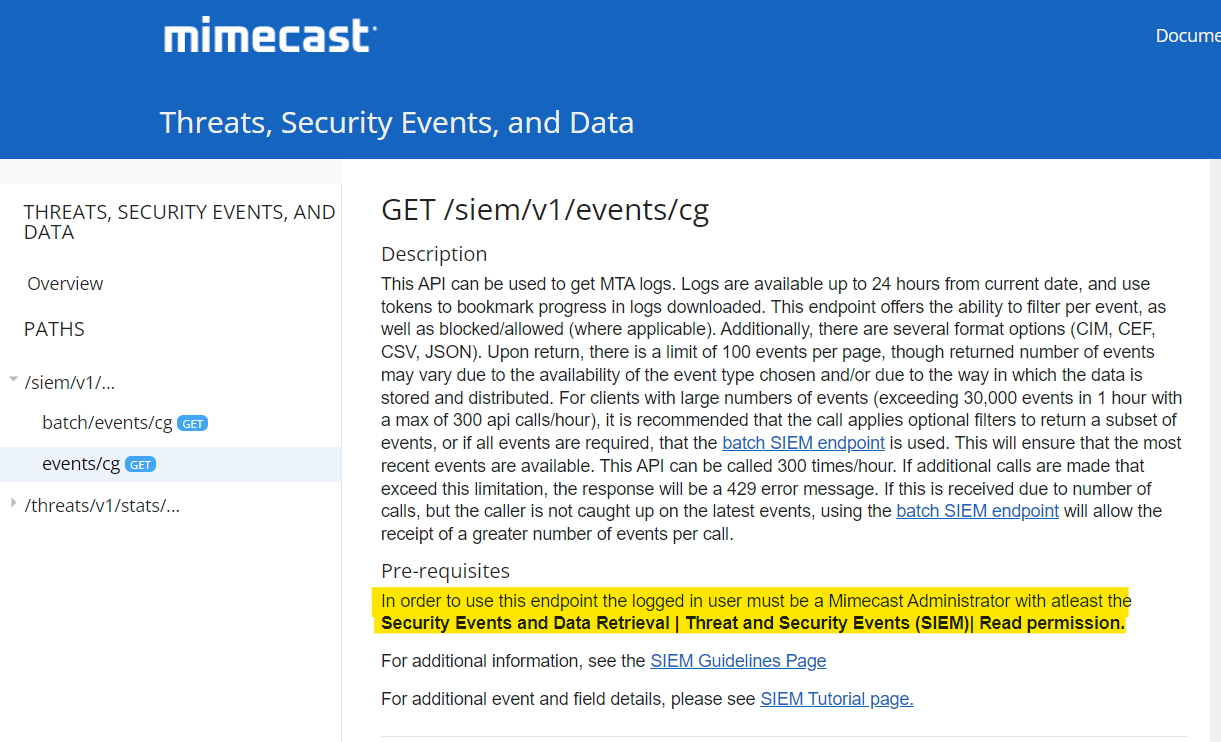
Task: Expand the /threats/v1/stats/... tree arrow
Action: point(13,503)
